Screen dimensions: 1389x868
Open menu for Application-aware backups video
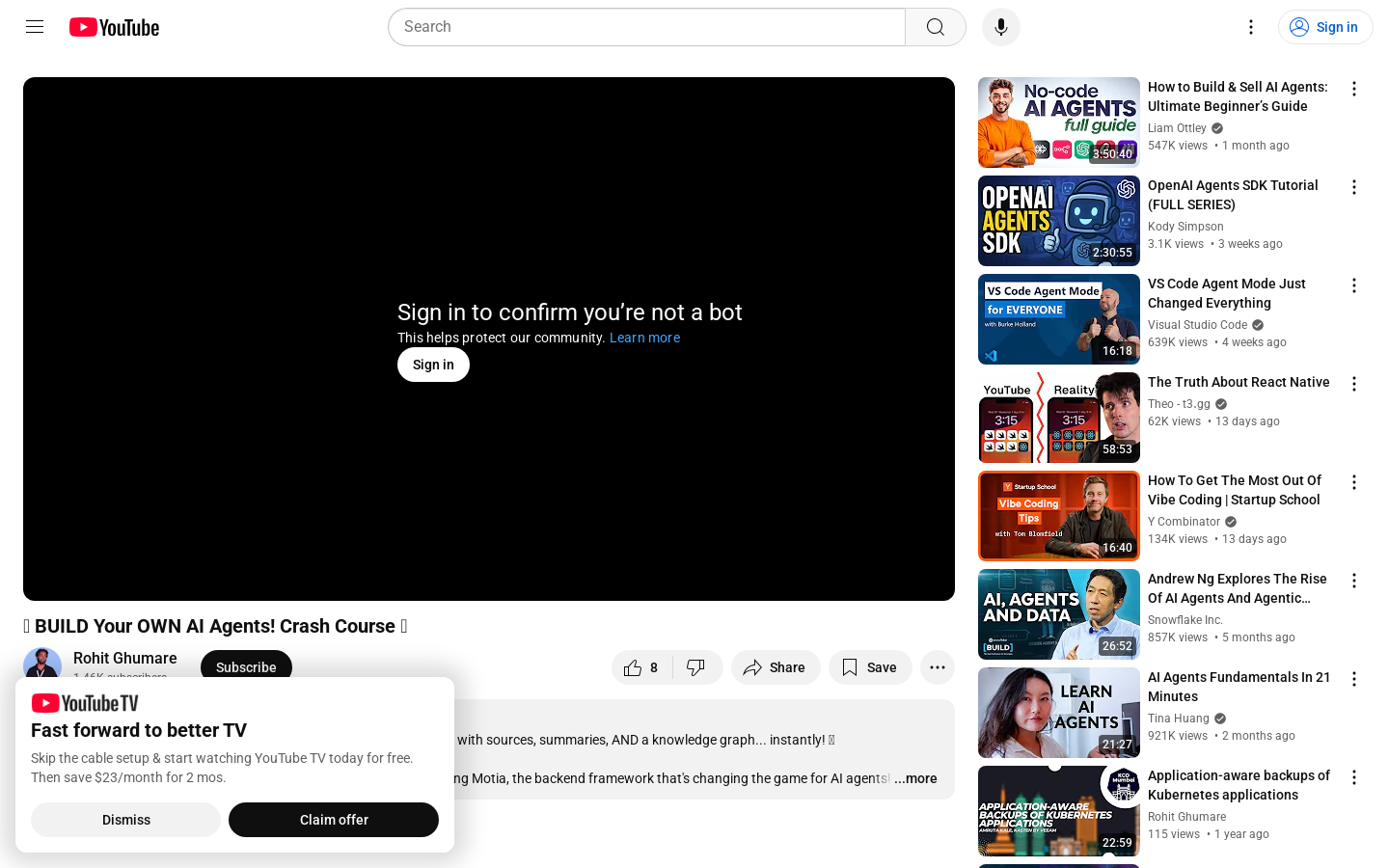[1354, 777]
